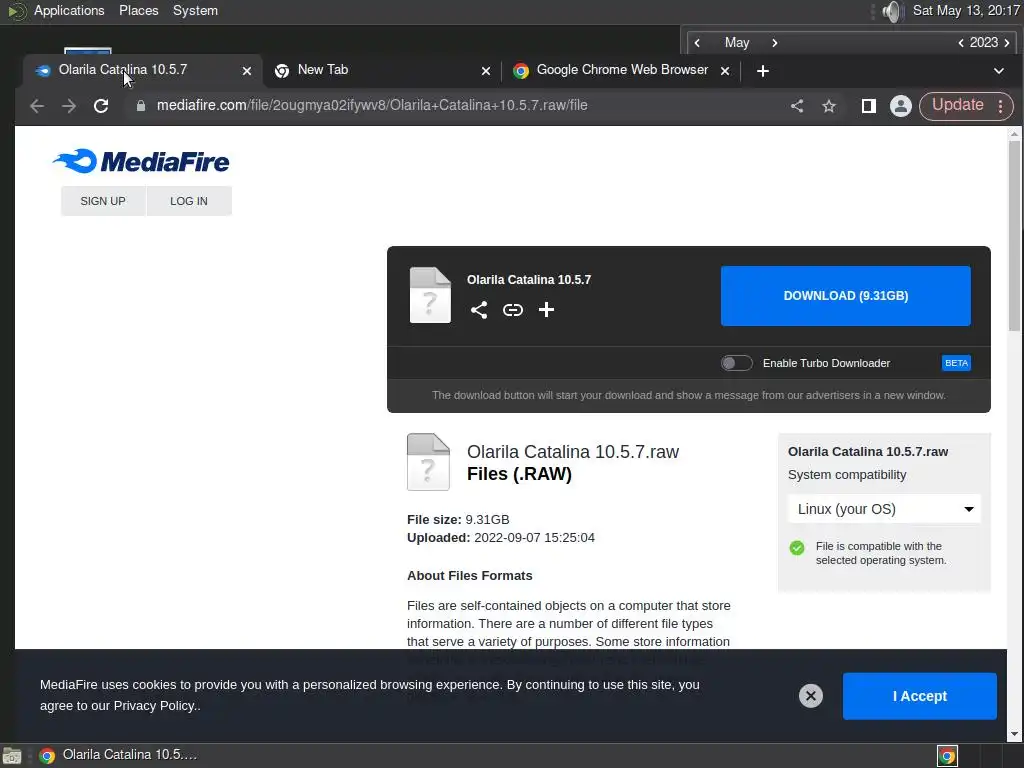Dismiss the cookie banner with the X

tap(810, 696)
